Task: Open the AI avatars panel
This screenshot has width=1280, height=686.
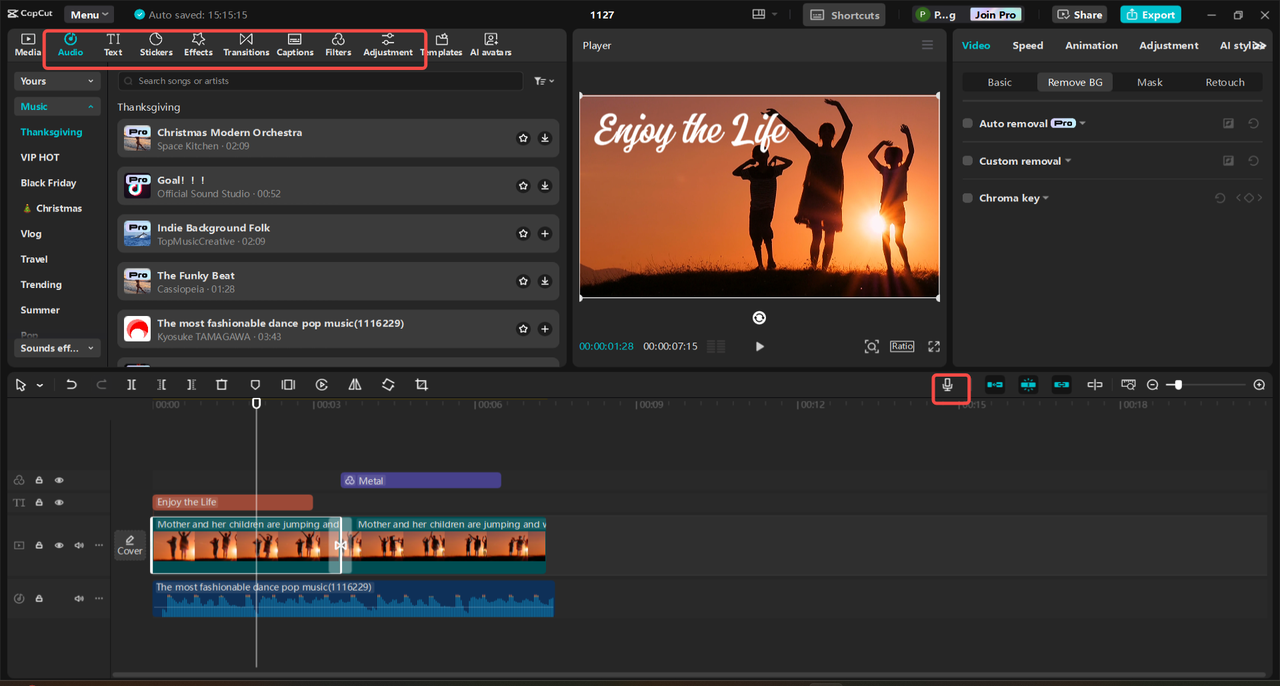Action: tap(491, 45)
